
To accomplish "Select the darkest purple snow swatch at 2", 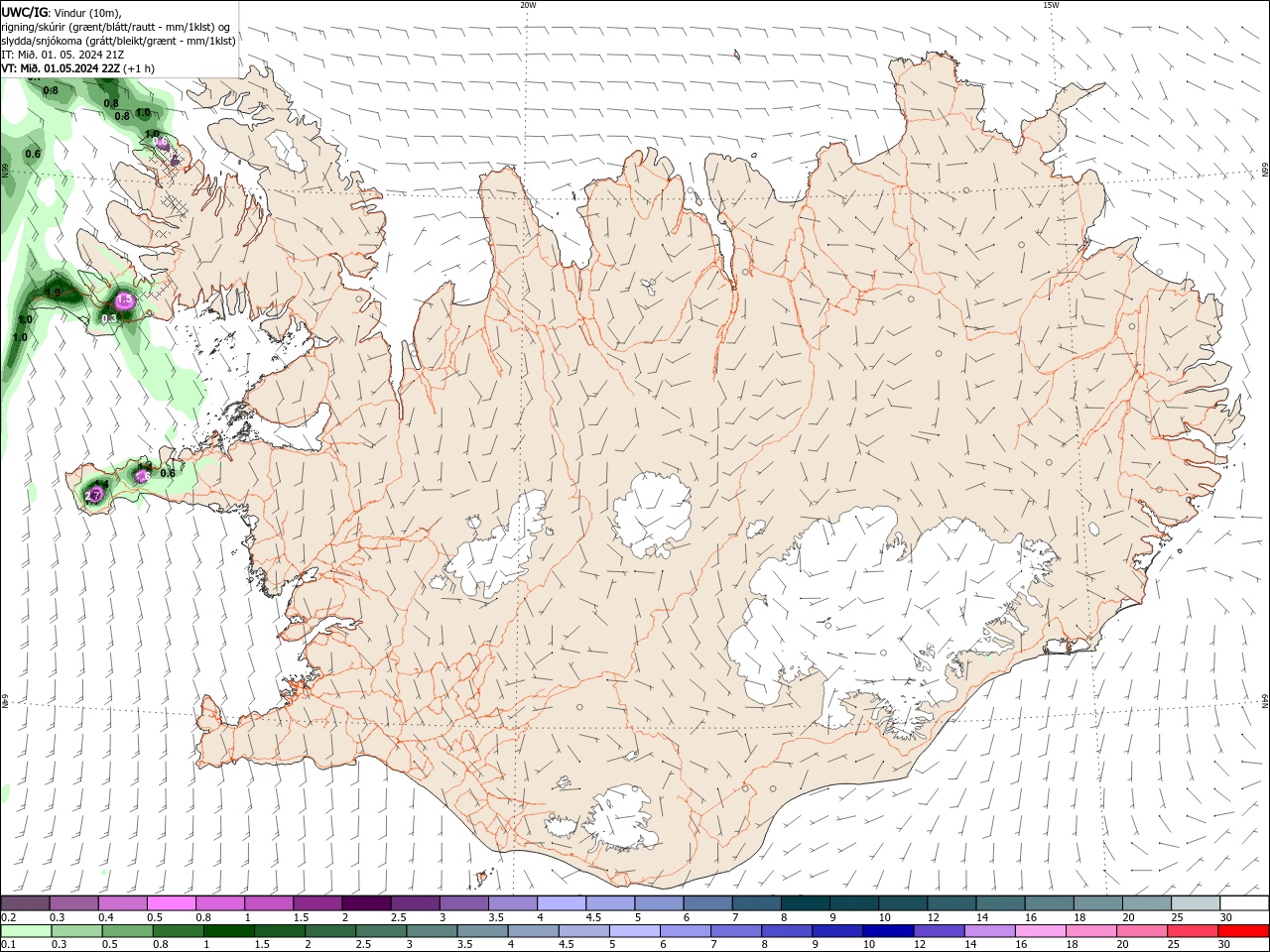I will click(x=365, y=903).
